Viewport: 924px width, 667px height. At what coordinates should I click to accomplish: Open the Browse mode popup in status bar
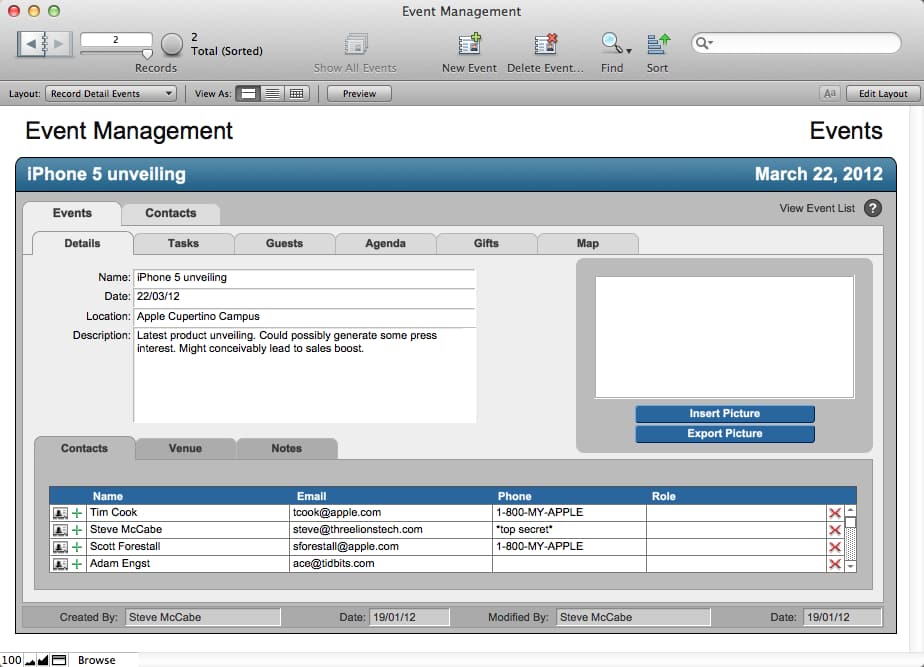point(96,660)
